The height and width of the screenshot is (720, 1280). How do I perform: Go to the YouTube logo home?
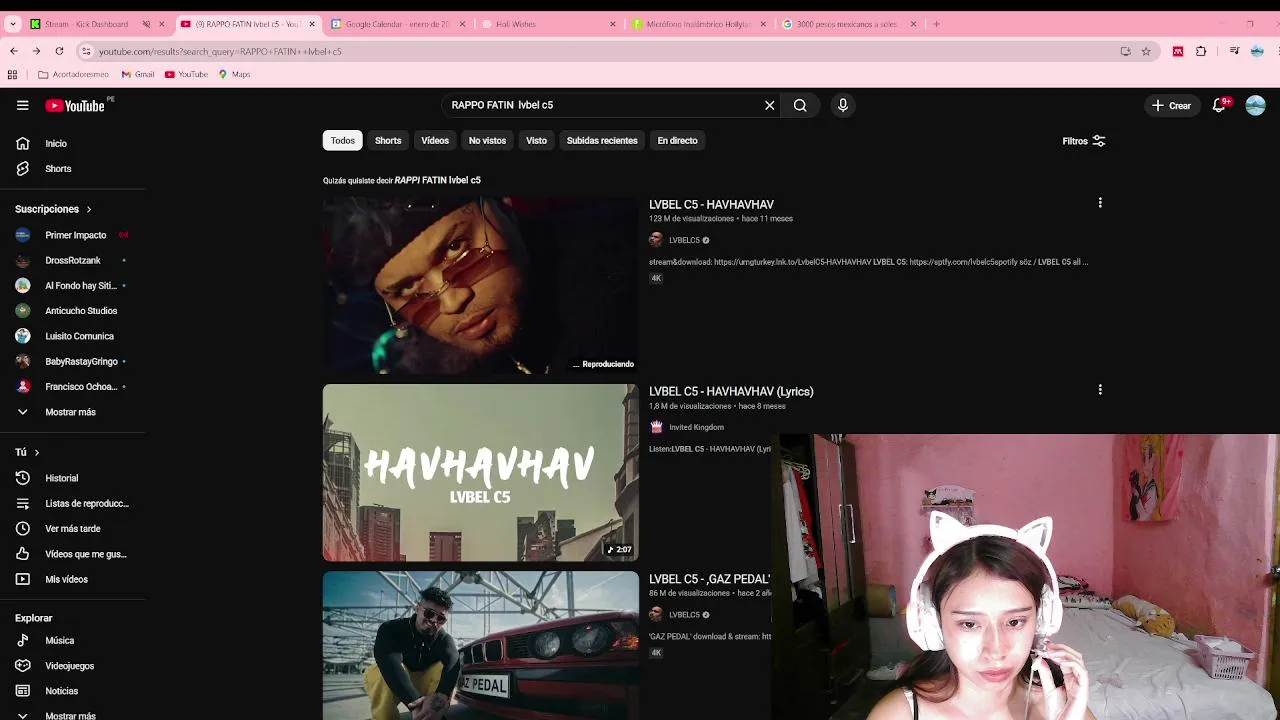pos(75,105)
